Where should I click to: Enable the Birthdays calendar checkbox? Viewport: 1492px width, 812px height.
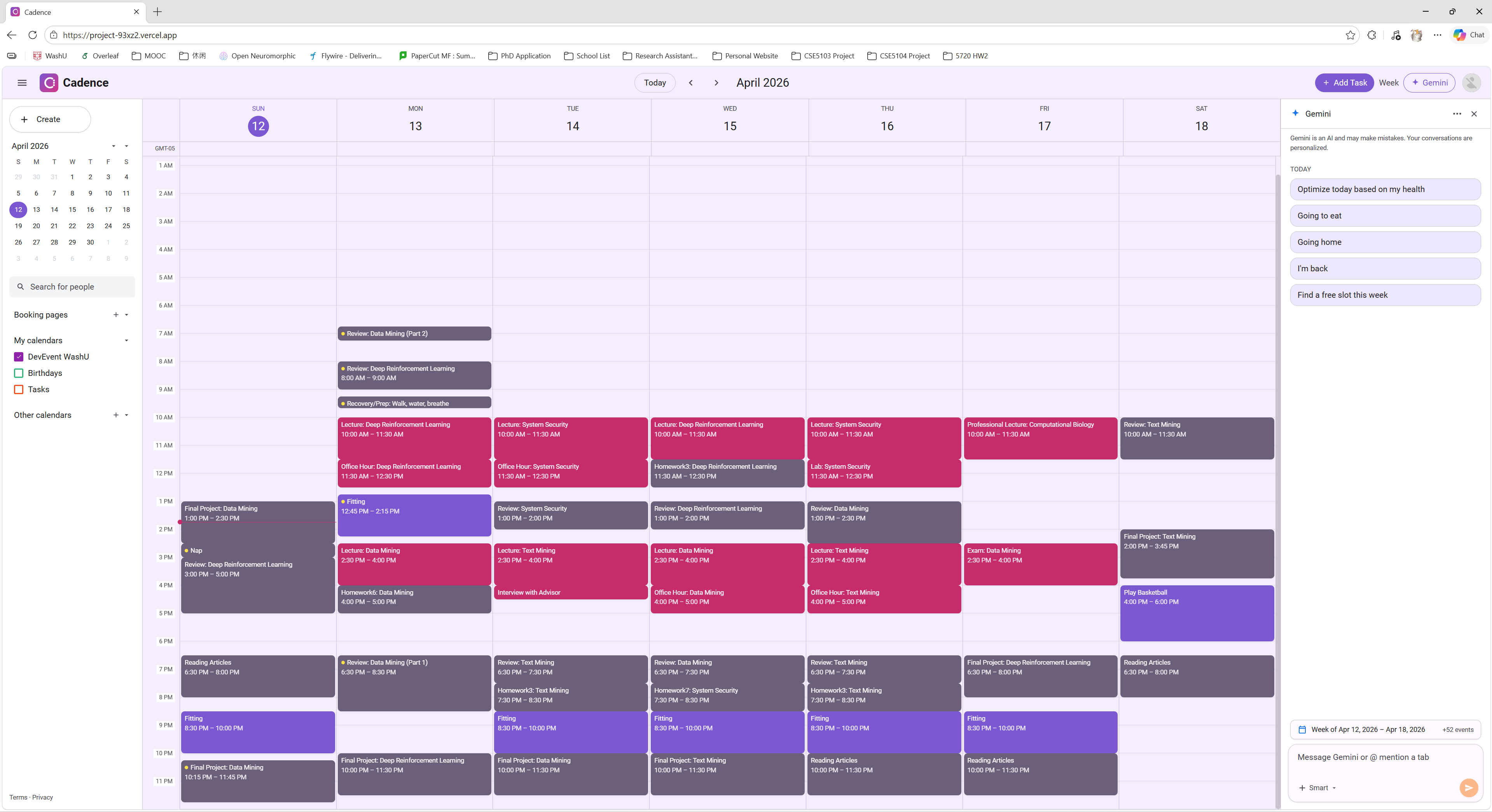[x=19, y=373]
